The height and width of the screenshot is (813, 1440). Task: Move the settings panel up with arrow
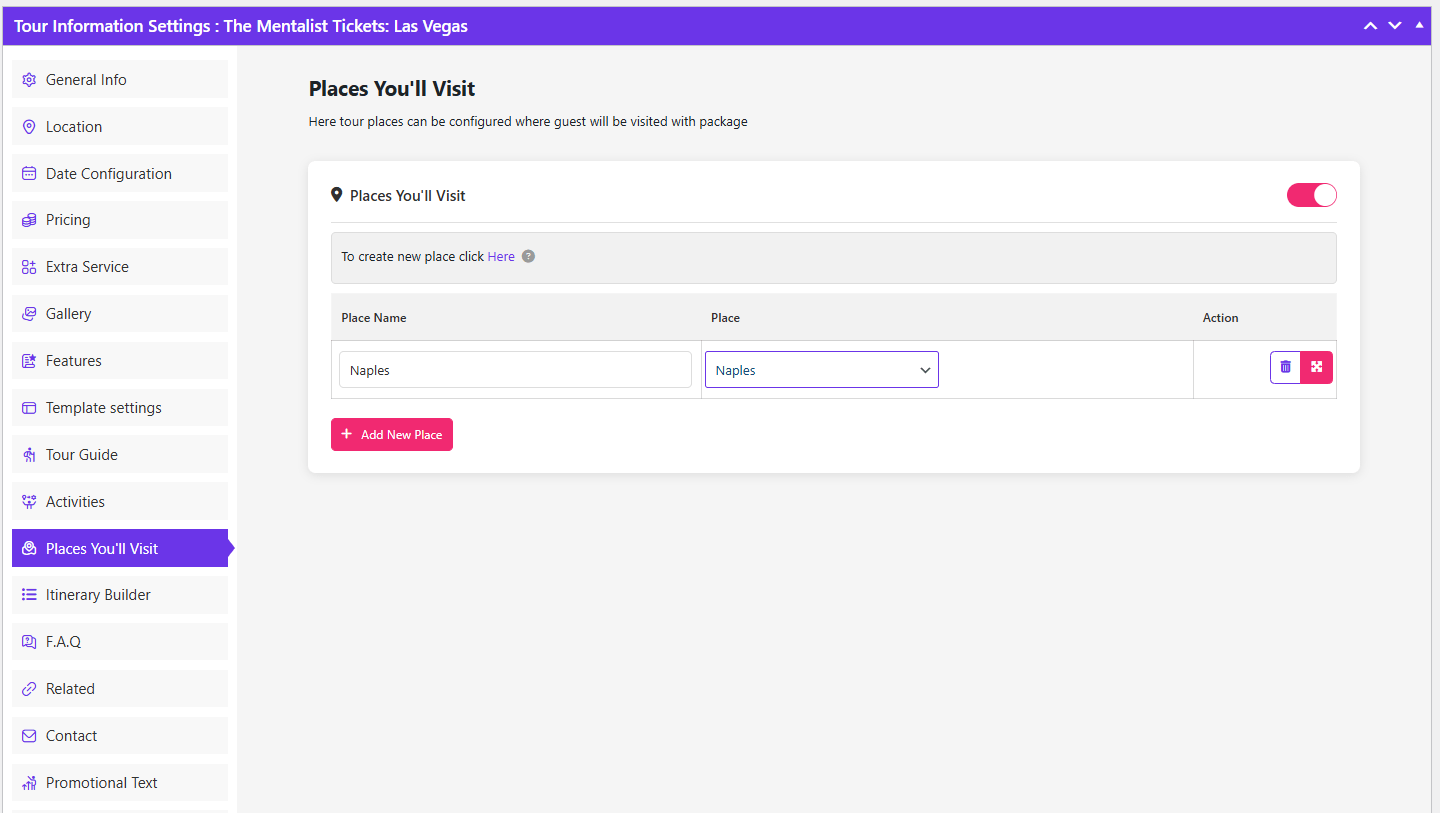[1370, 26]
